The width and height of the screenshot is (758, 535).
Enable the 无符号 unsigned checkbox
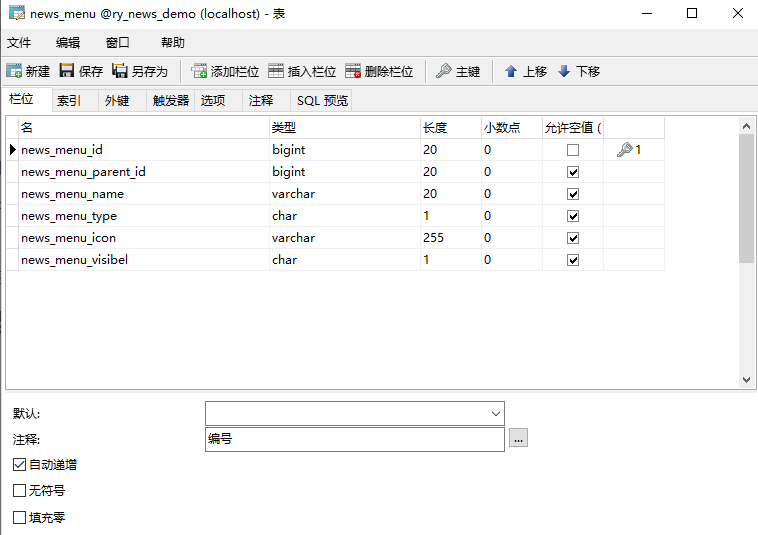19,491
